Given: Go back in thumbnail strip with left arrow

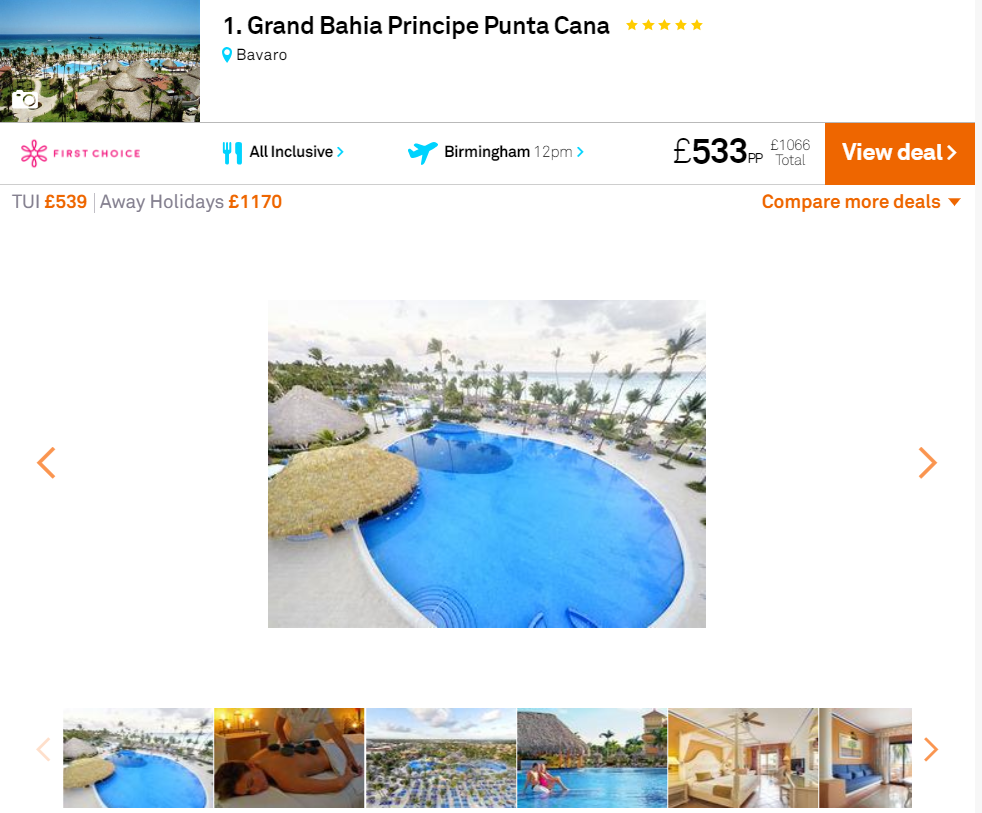Looking at the screenshot, I should click(x=43, y=749).
